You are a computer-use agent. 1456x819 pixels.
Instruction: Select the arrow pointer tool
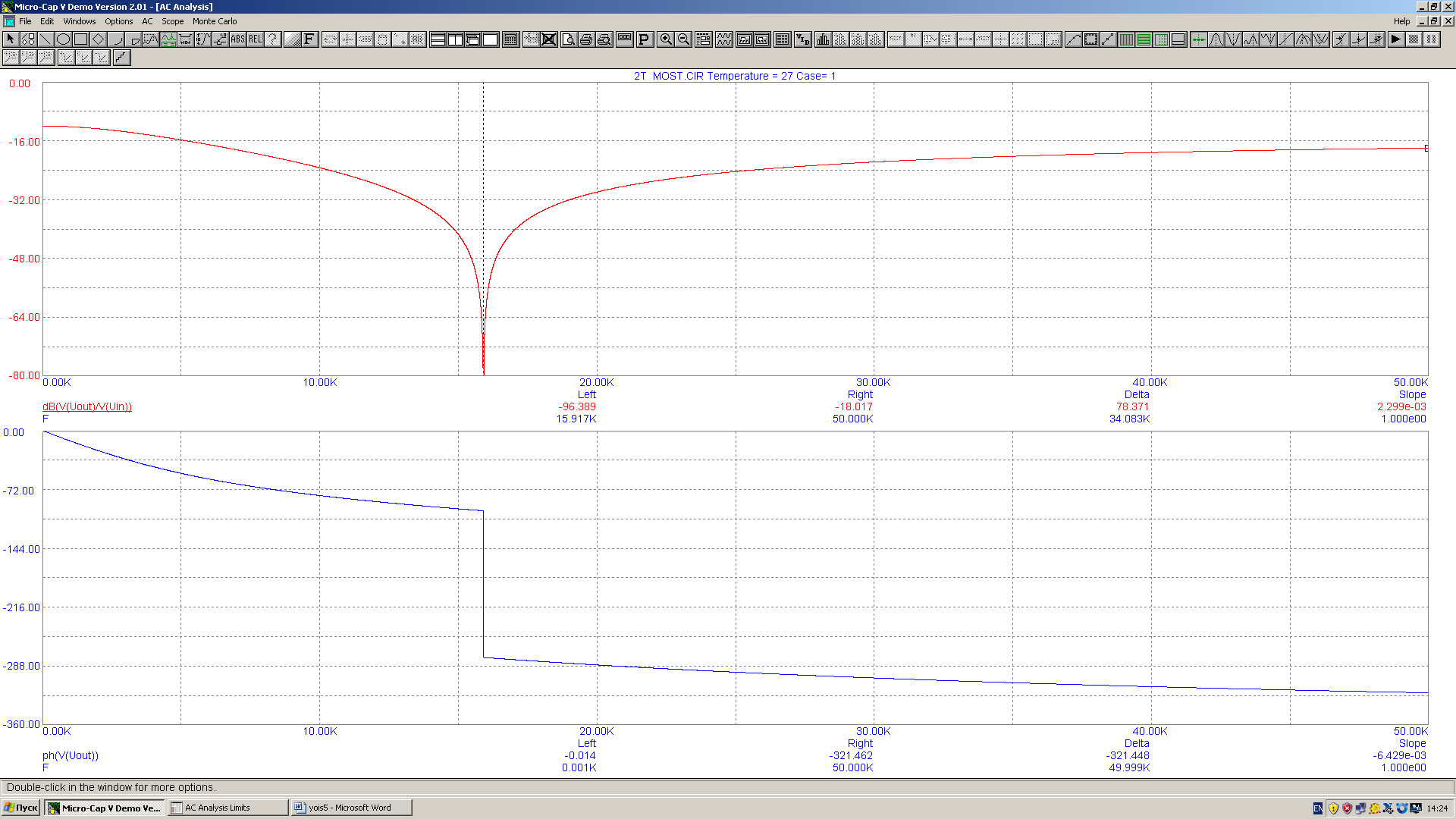pyautogui.click(x=11, y=39)
